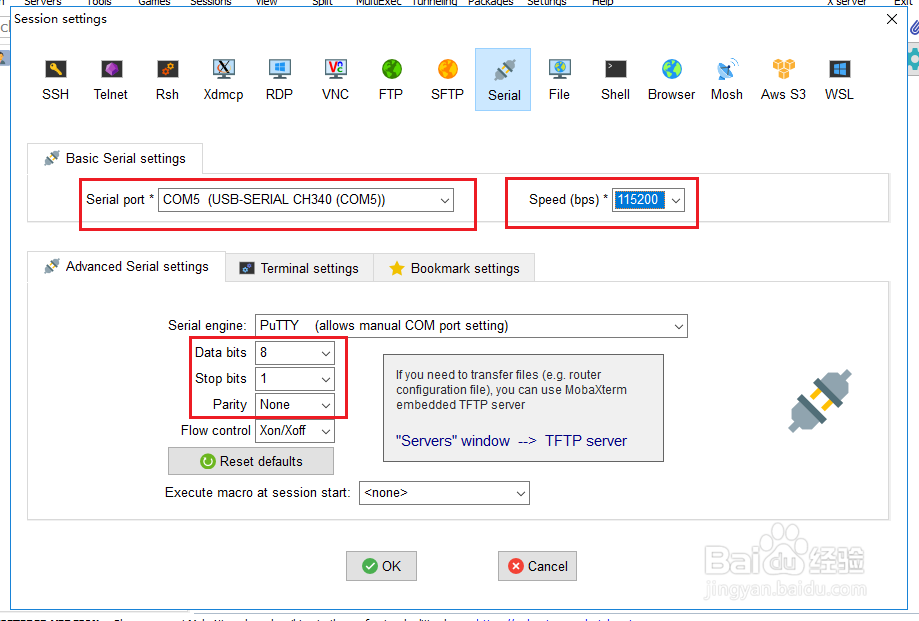Screen dimensions: 919x621
Task: Select the Xdmcp session icon
Action: tap(223, 80)
